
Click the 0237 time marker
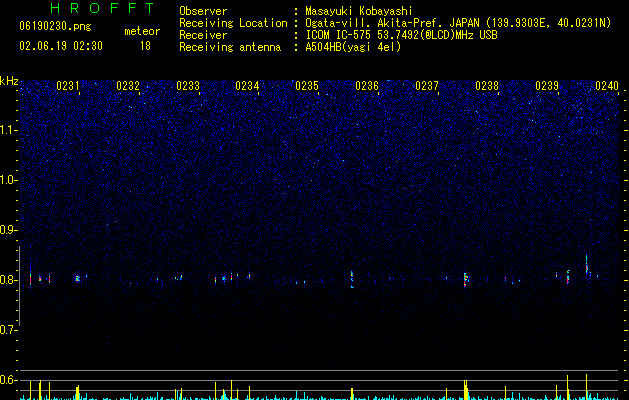click(427, 86)
